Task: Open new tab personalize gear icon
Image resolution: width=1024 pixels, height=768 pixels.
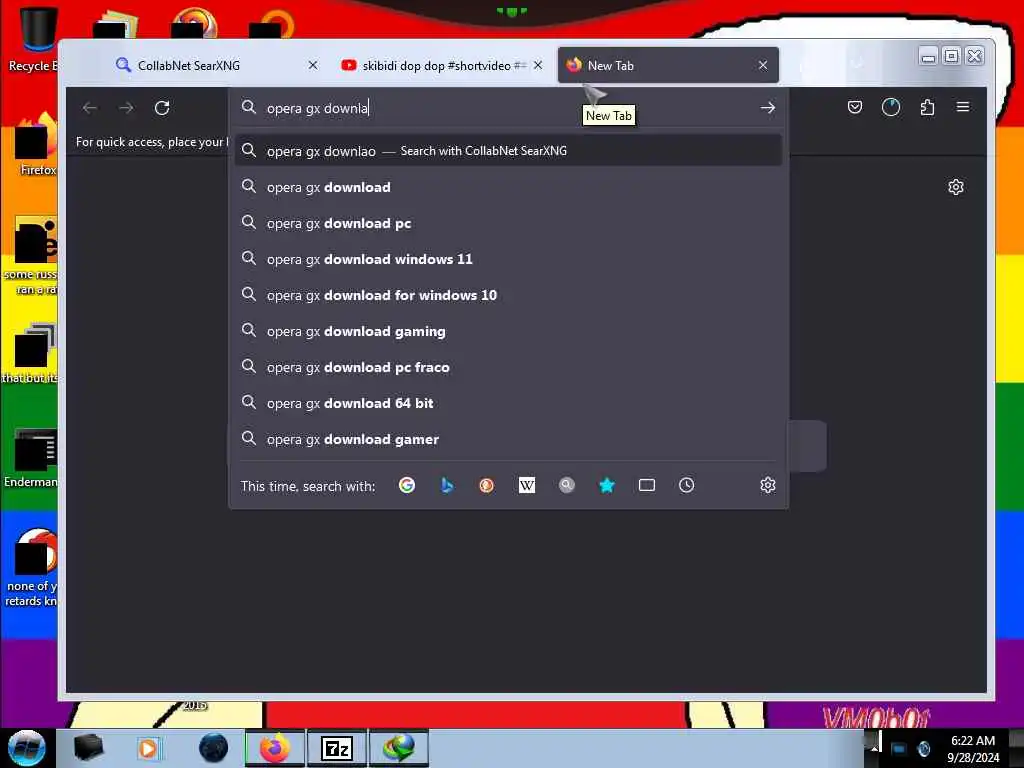Action: pyautogui.click(x=955, y=187)
